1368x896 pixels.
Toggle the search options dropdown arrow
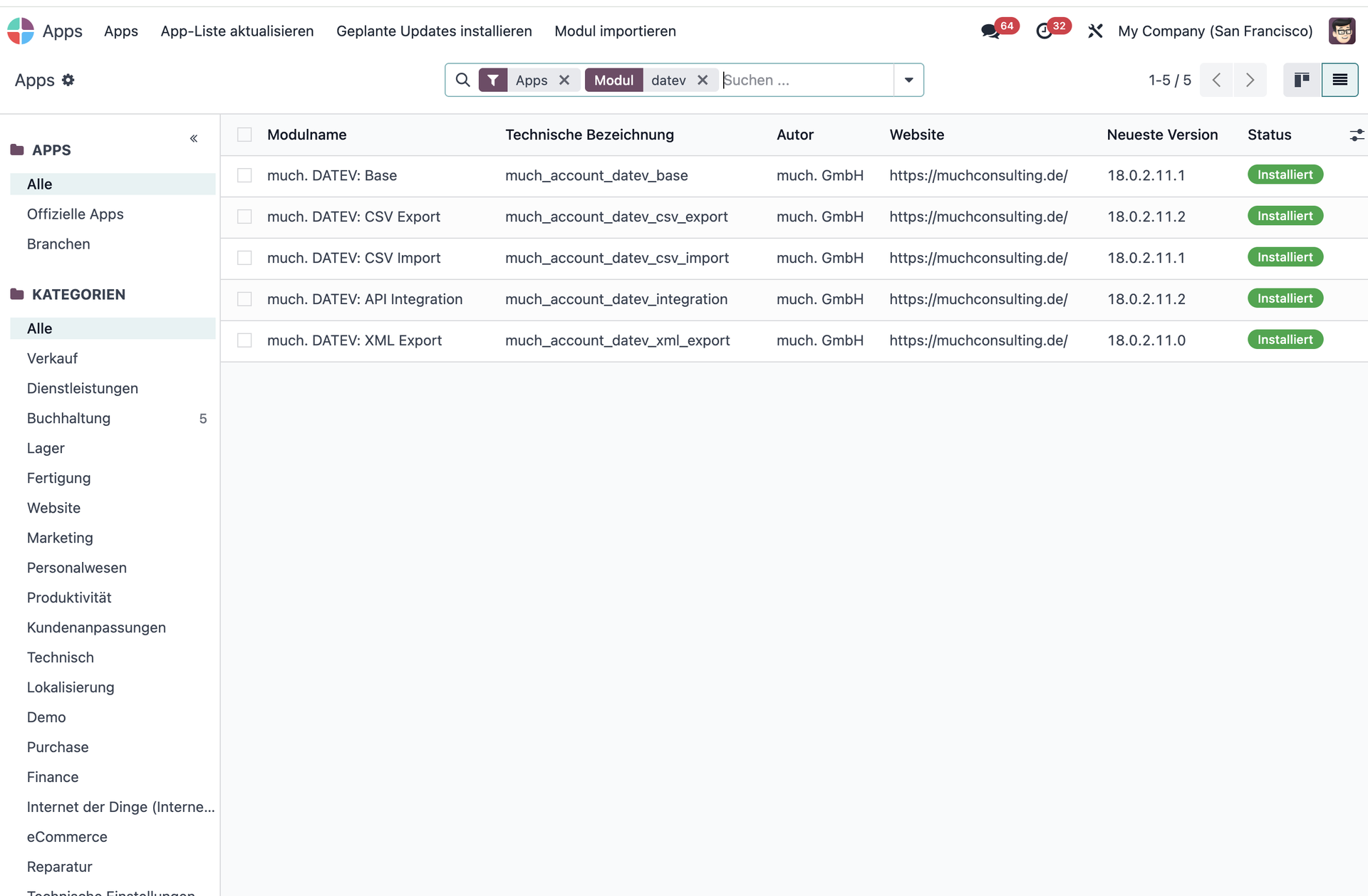click(x=908, y=80)
